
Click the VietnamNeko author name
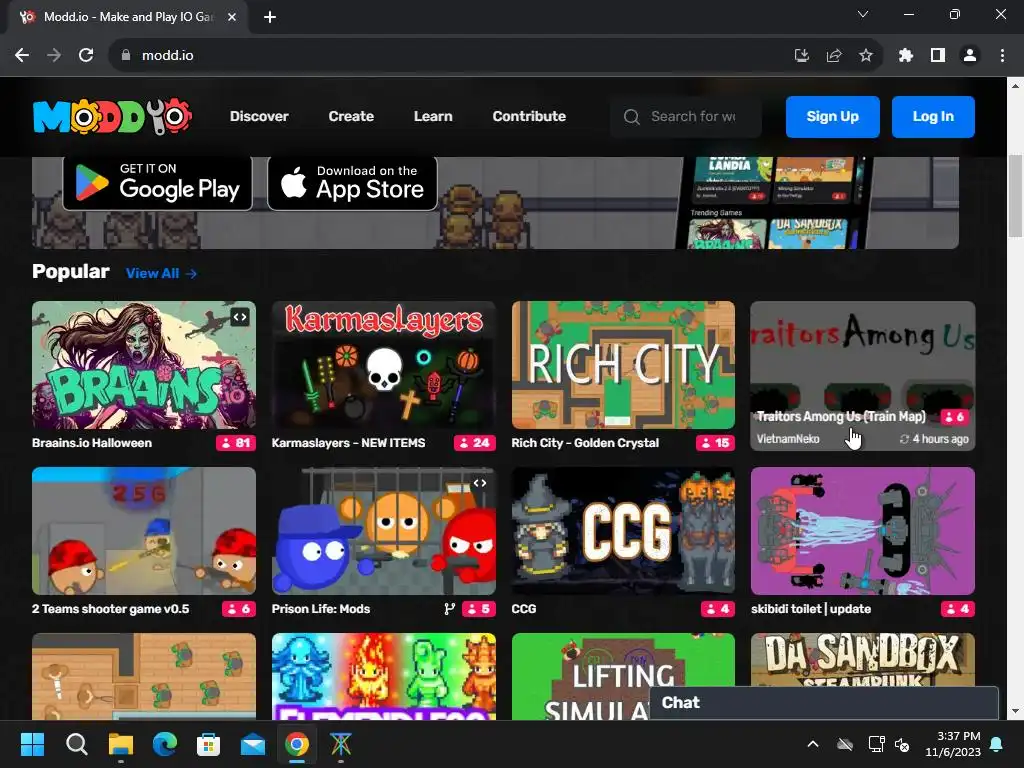788,439
